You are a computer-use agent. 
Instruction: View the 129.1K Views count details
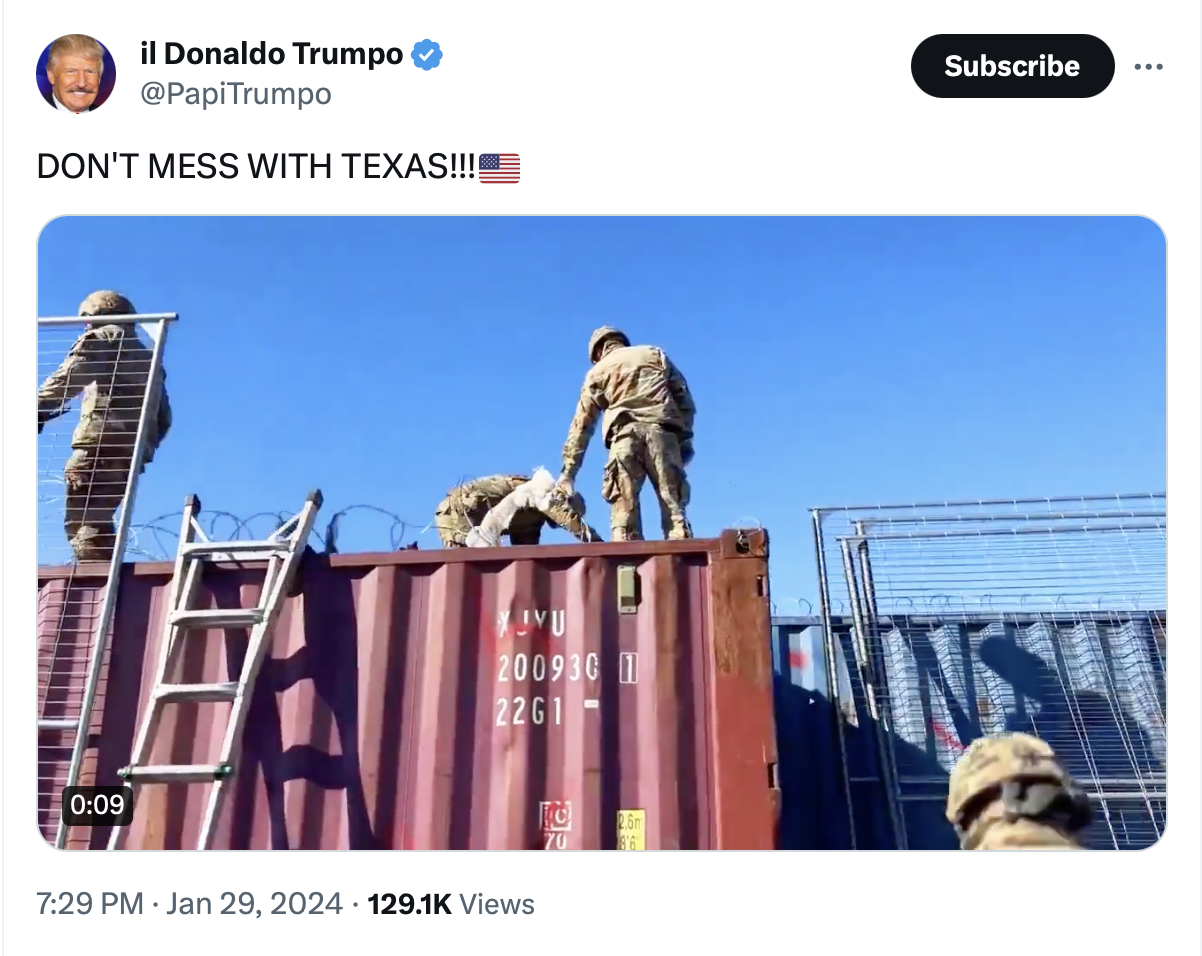pos(451,904)
